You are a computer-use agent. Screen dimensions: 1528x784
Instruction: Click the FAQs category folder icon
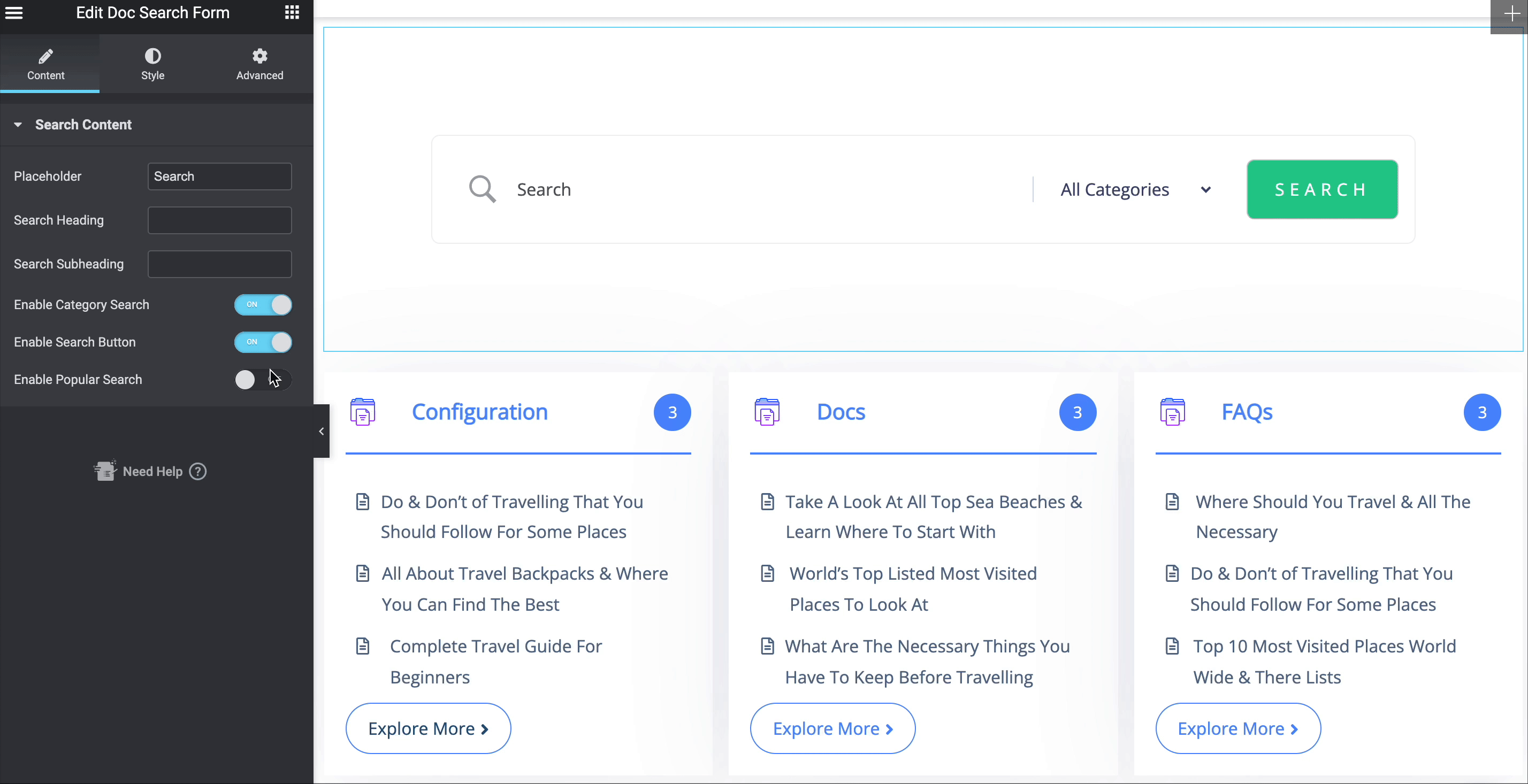click(1172, 412)
